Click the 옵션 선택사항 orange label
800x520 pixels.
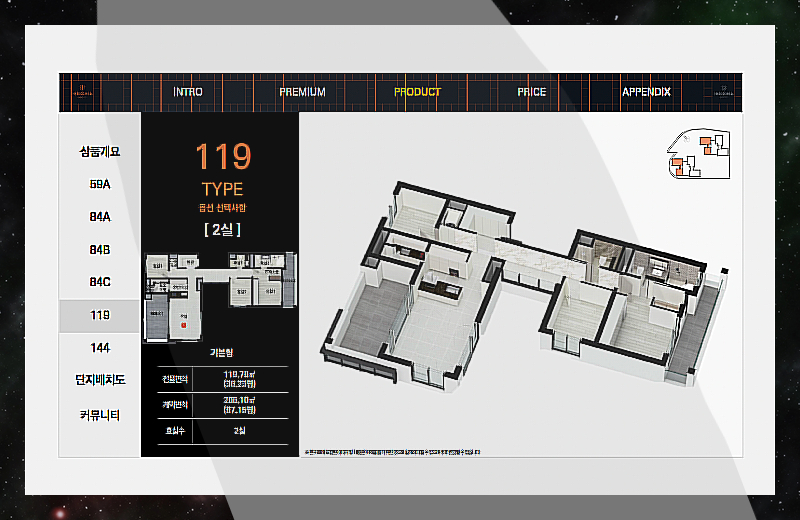[222, 208]
